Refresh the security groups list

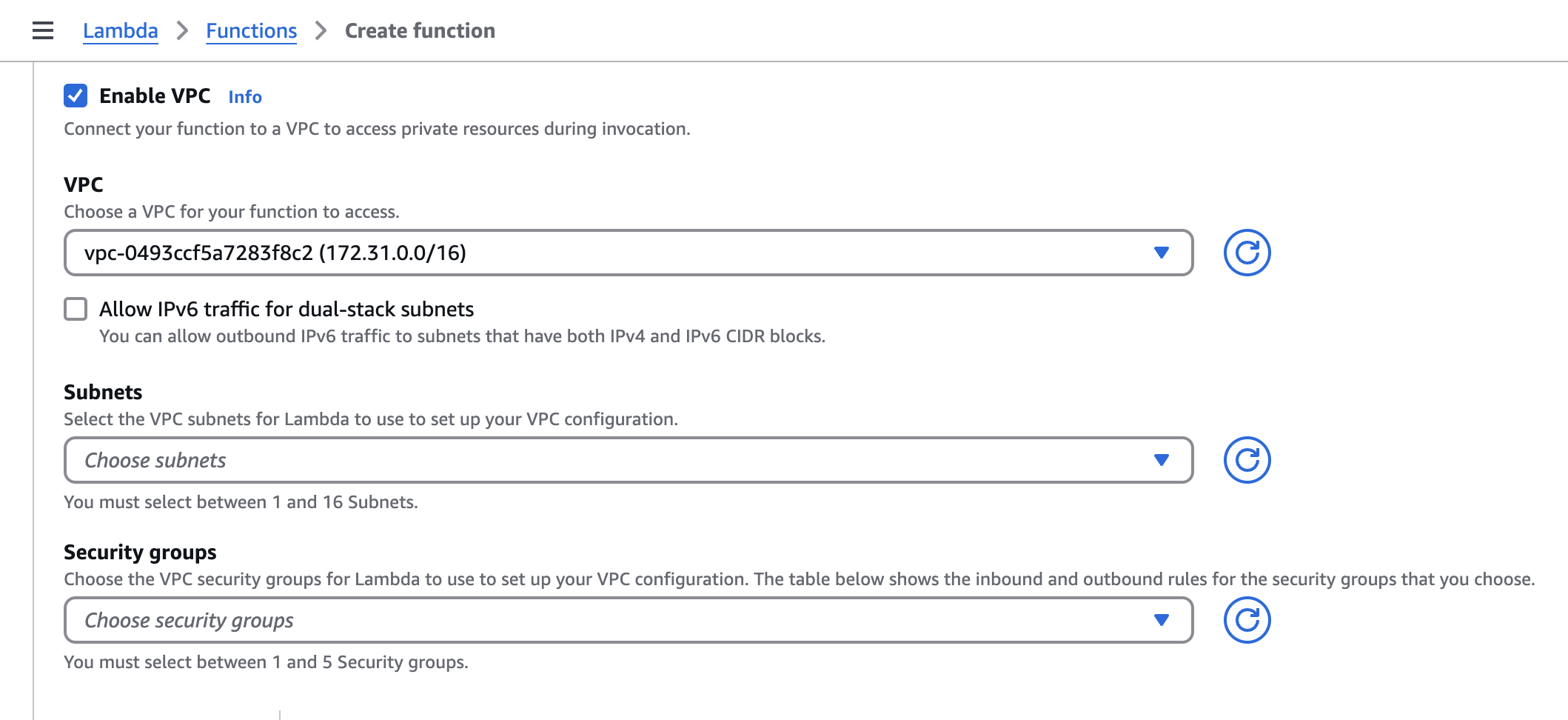pyautogui.click(x=1247, y=620)
